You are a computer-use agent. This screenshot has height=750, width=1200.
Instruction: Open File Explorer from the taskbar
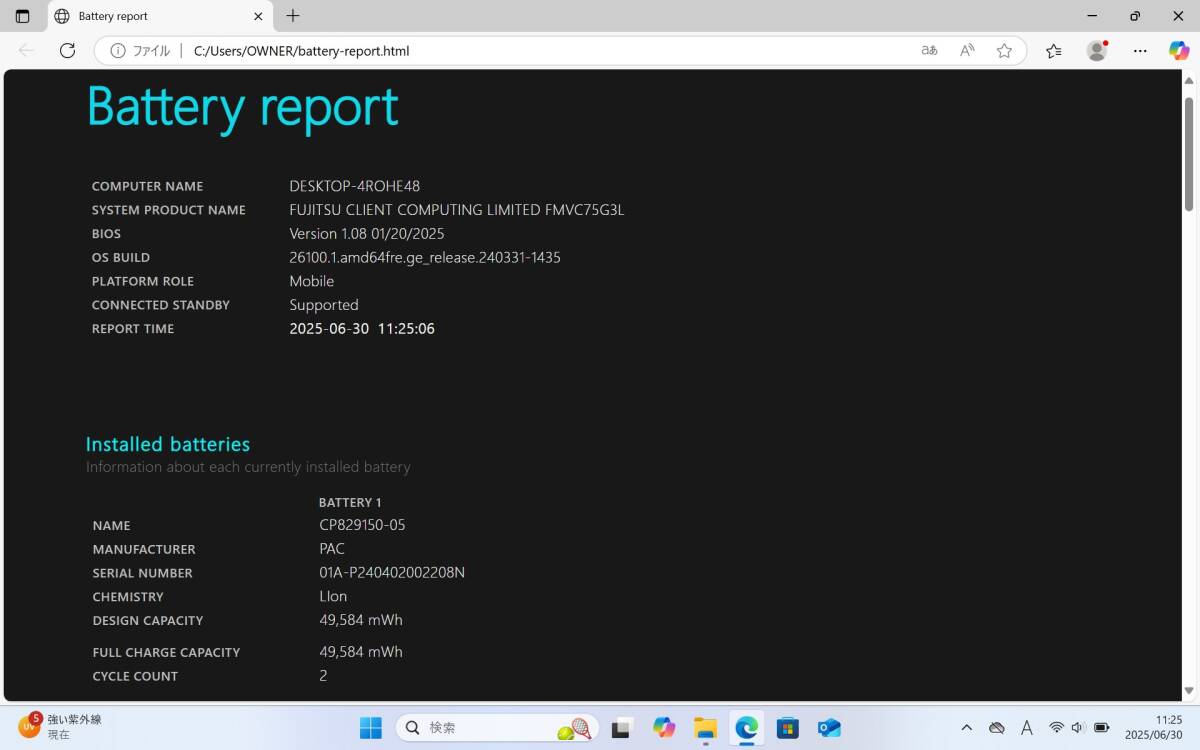(x=705, y=728)
